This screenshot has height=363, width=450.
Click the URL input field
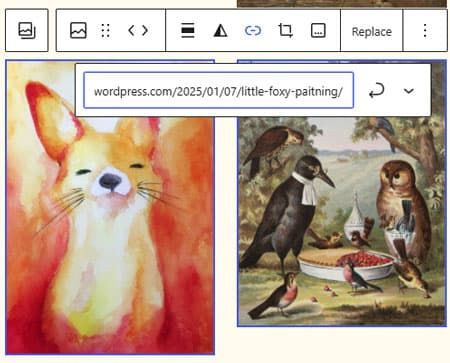click(219, 90)
